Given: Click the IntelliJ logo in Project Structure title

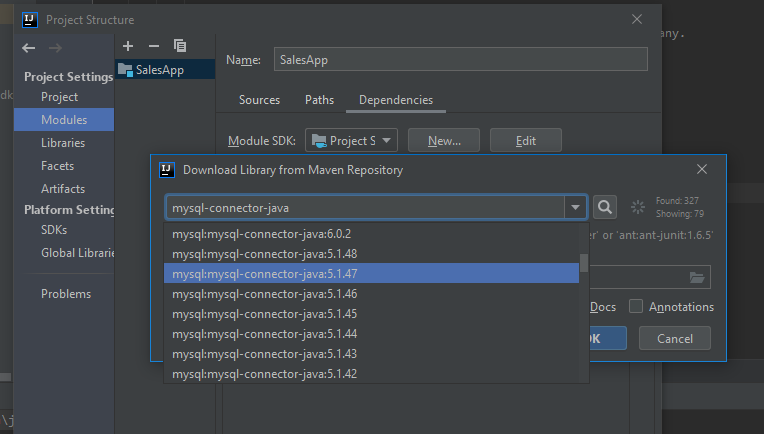Looking at the screenshot, I should point(30,20).
